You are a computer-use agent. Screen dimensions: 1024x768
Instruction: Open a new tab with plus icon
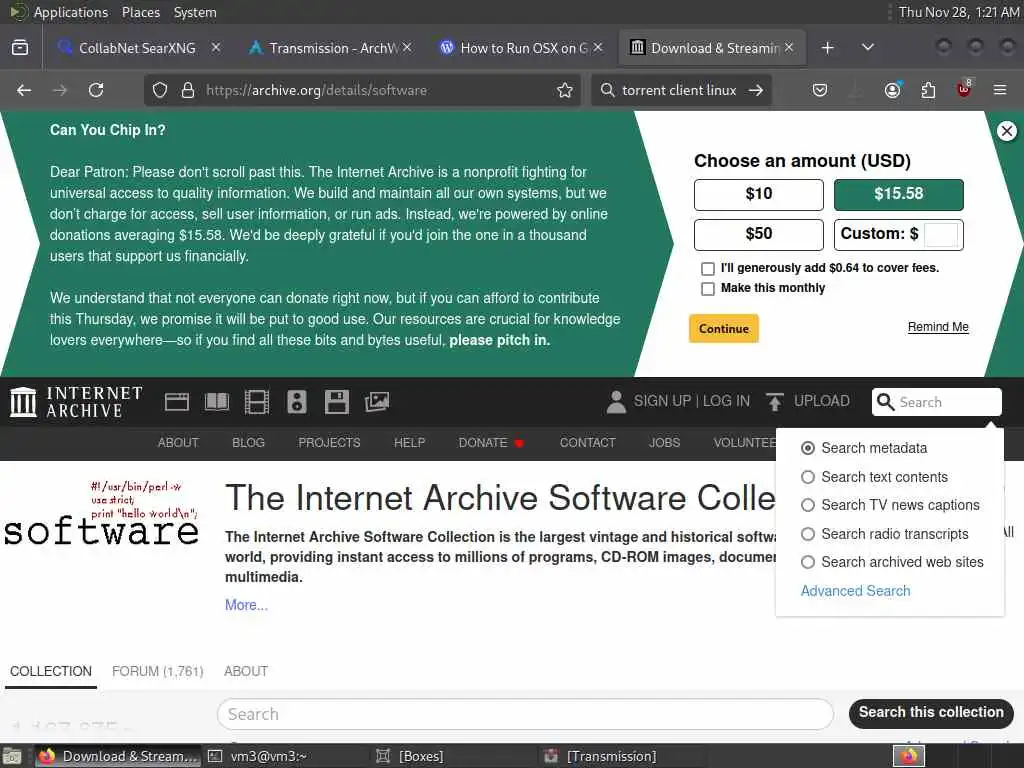pyautogui.click(x=827, y=48)
